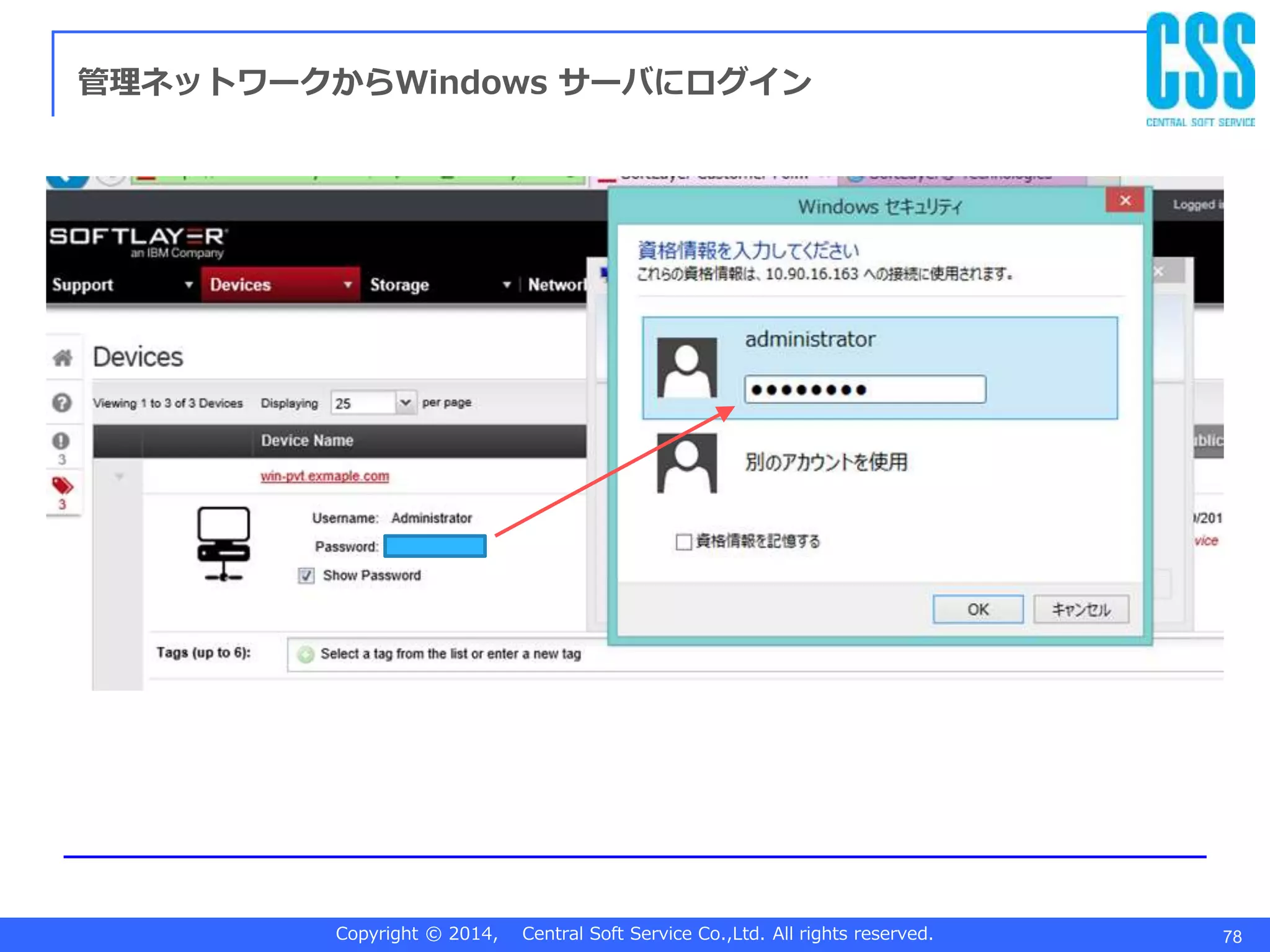Image resolution: width=1270 pixels, height=952 pixels.
Task: Open the red tags icon in sidebar
Action: tap(63, 486)
